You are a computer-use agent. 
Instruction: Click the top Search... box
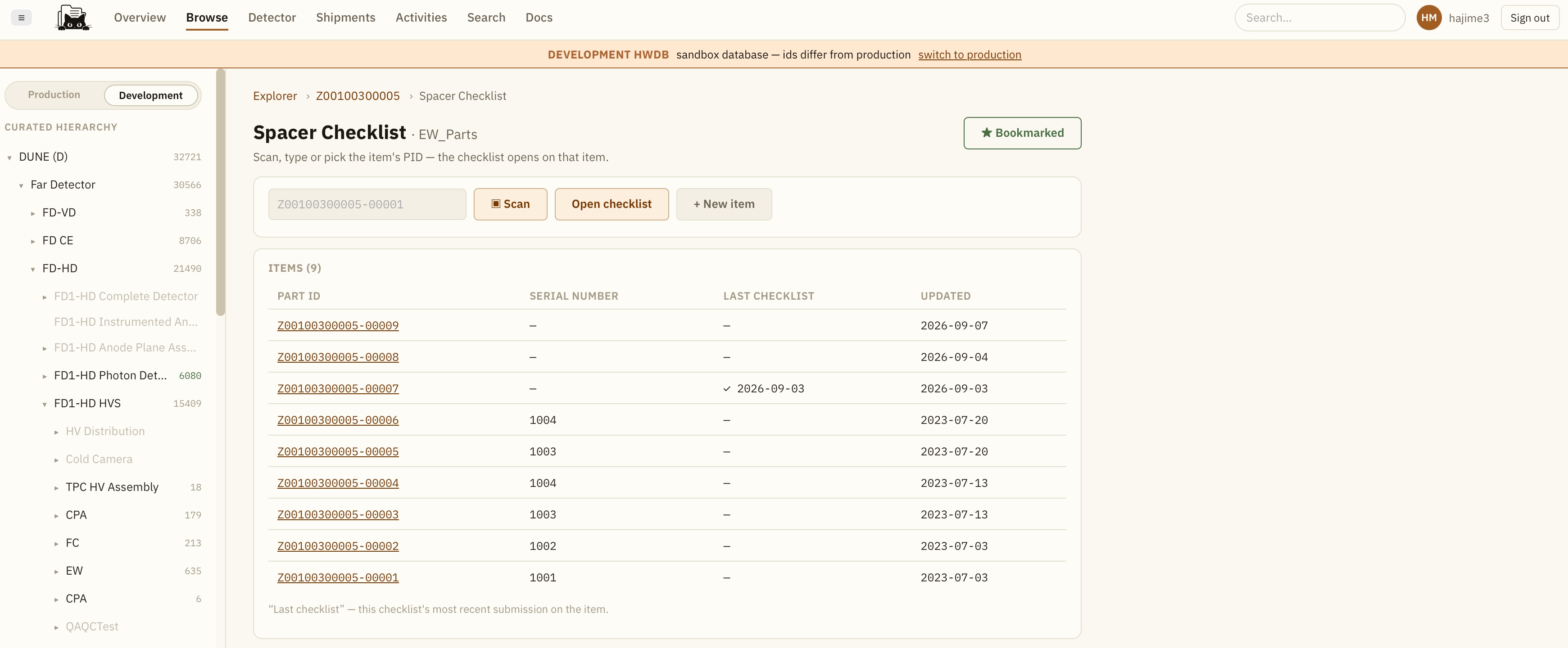point(1320,18)
